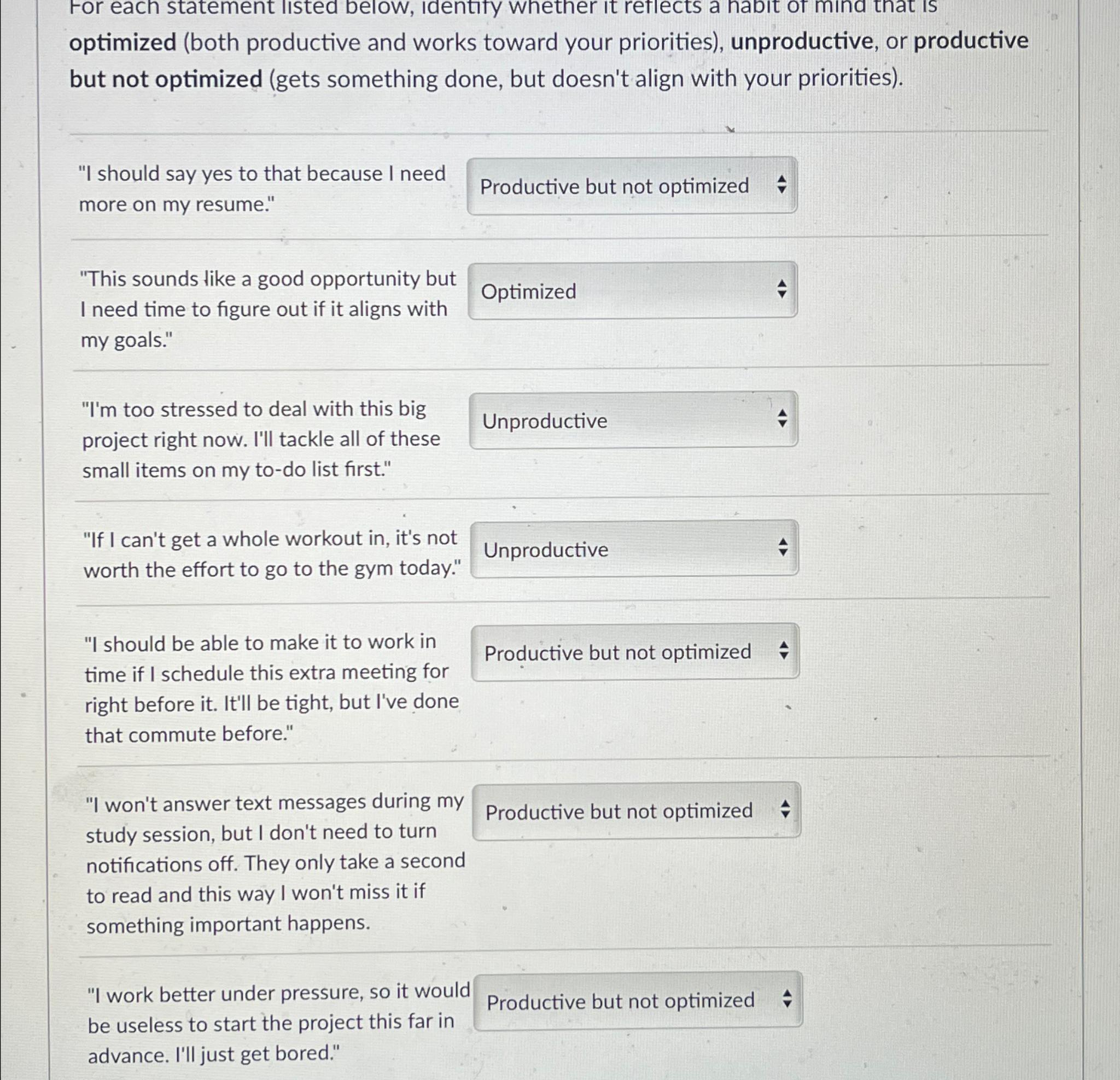
Task: Click up-down arrows icon on the resume dropdown
Action: [781, 185]
